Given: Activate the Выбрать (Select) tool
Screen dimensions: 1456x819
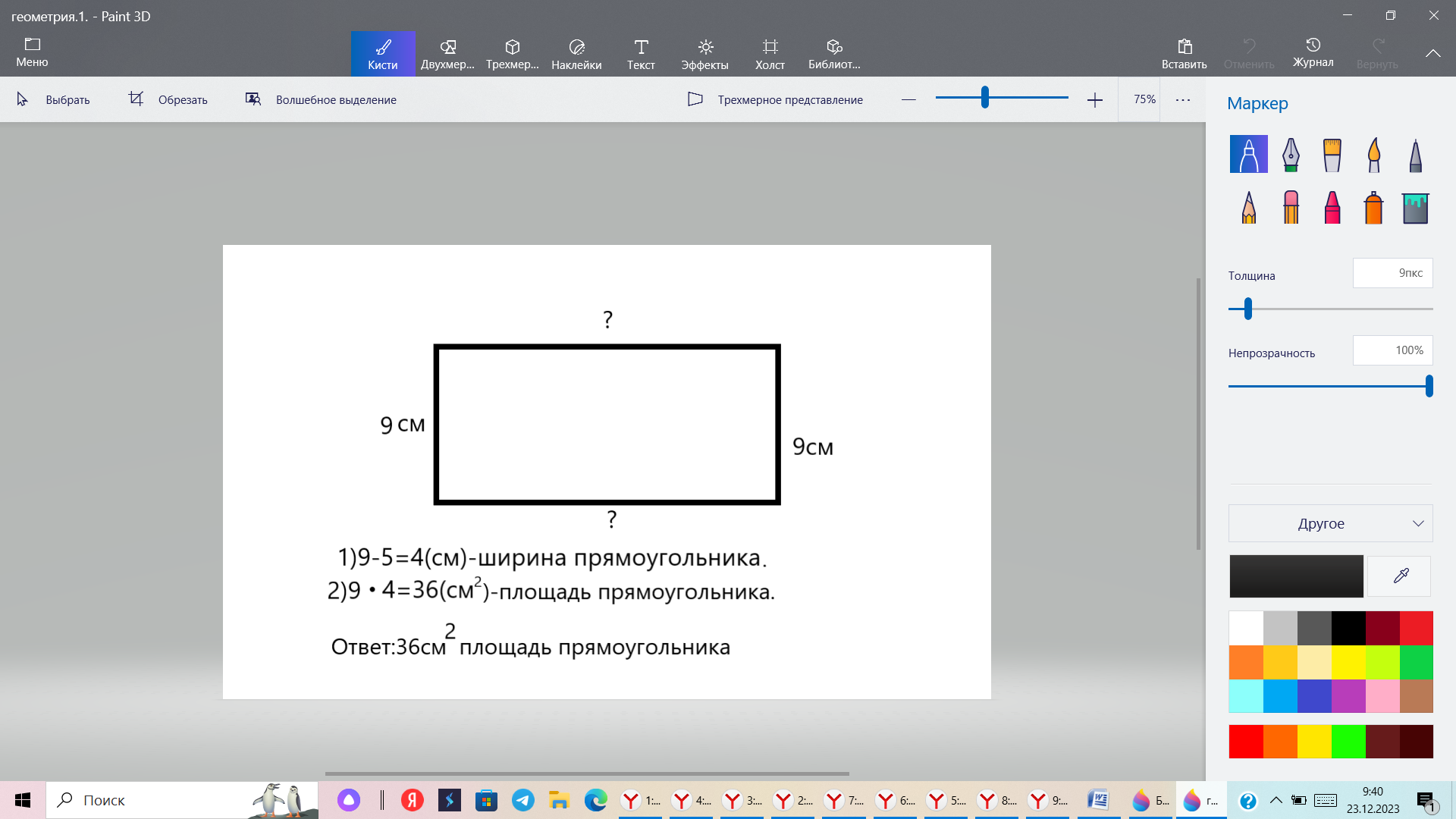Looking at the screenshot, I should click(x=53, y=99).
